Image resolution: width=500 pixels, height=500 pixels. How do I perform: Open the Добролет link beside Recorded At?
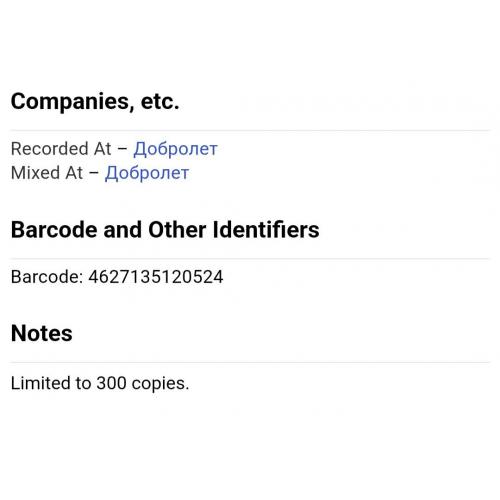175,149
